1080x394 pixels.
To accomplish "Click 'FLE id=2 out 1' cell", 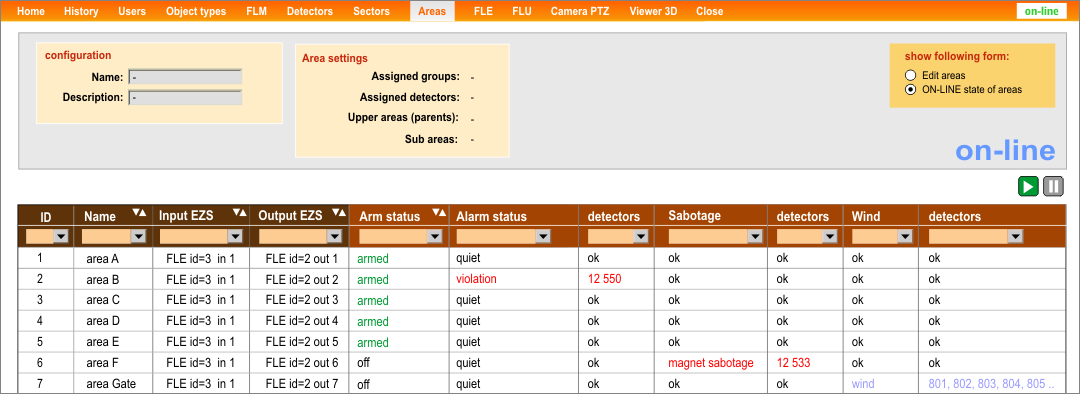I will tap(302, 258).
